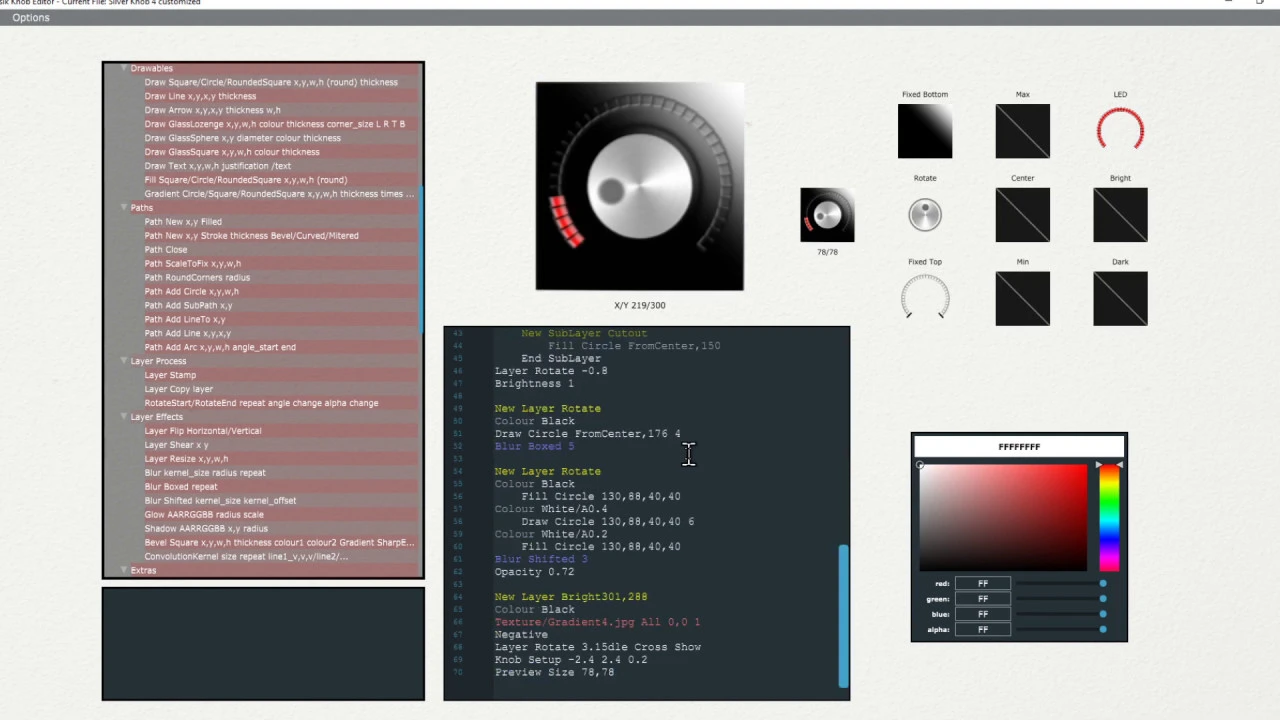
Task: Select 'Draw GlassLozenge' command row
Action: click(x=274, y=124)
